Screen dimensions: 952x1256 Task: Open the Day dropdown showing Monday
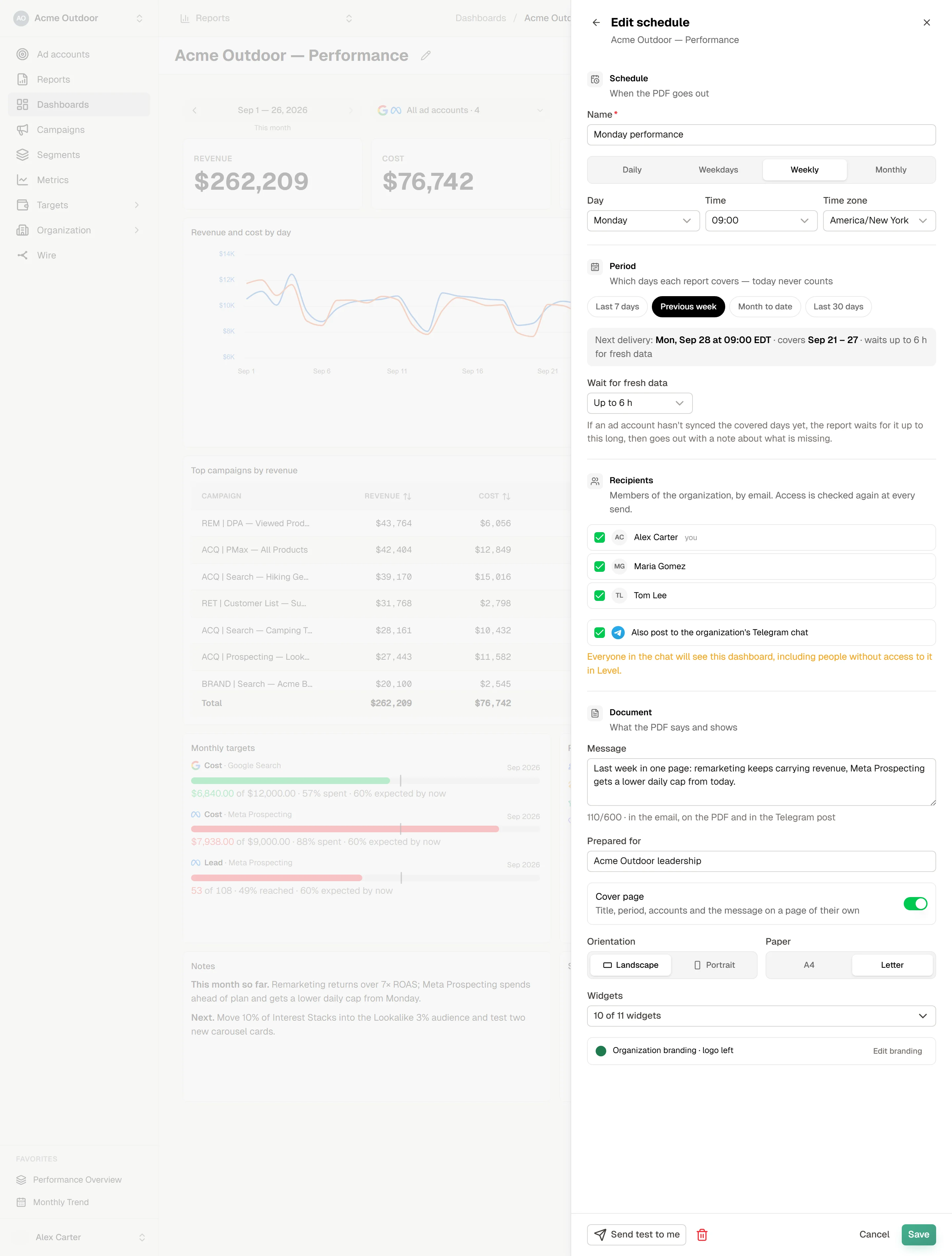point(643,220)
